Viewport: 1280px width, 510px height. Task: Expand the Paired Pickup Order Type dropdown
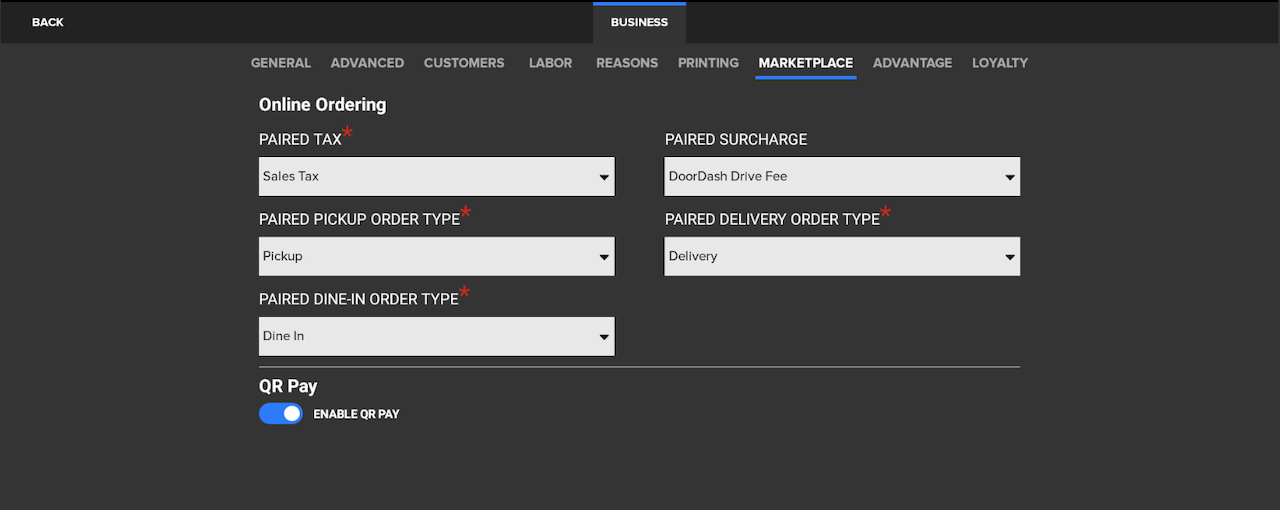point(436,256)
